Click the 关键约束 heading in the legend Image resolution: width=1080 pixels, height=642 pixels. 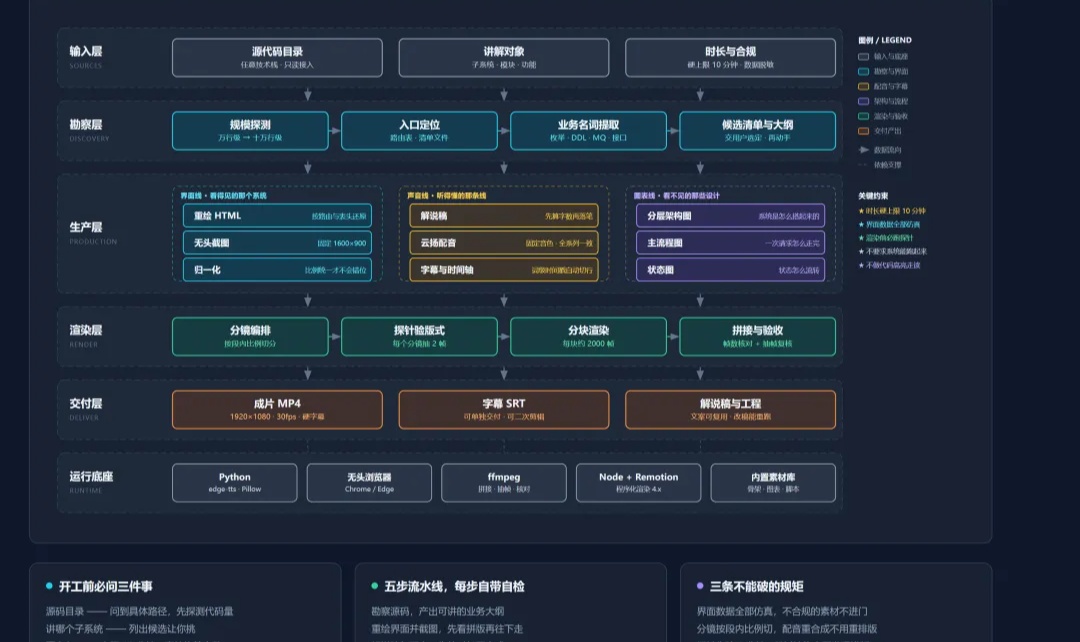[873, 196]
